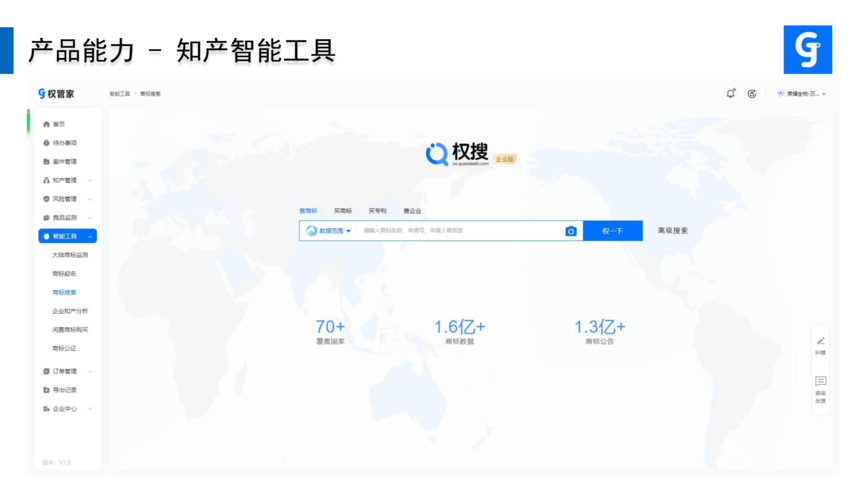Click the 企业中心 sidebar icon
The image size is (860, 484).
[46, 408]
